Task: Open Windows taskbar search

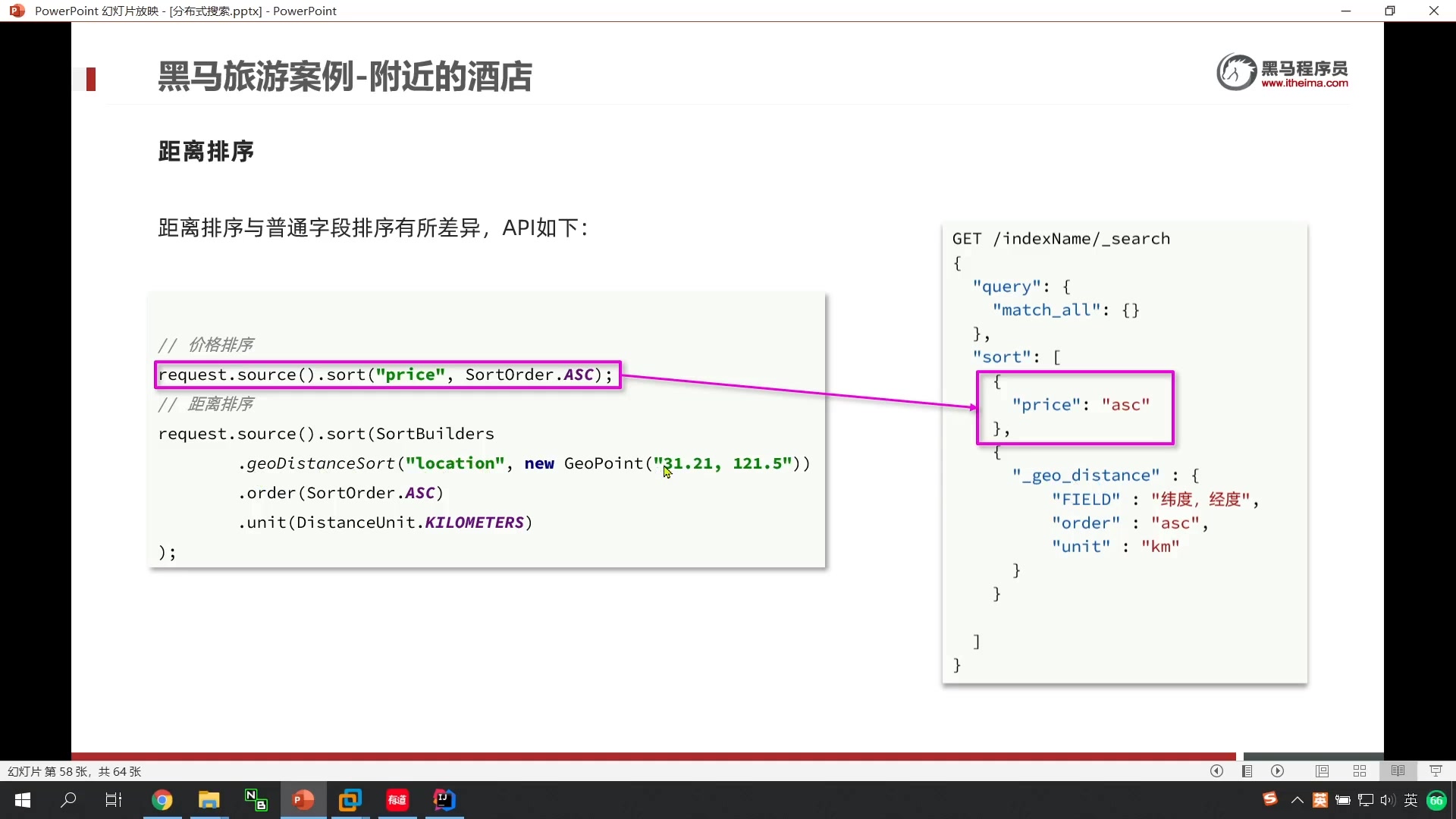Action: coord(68,800)
